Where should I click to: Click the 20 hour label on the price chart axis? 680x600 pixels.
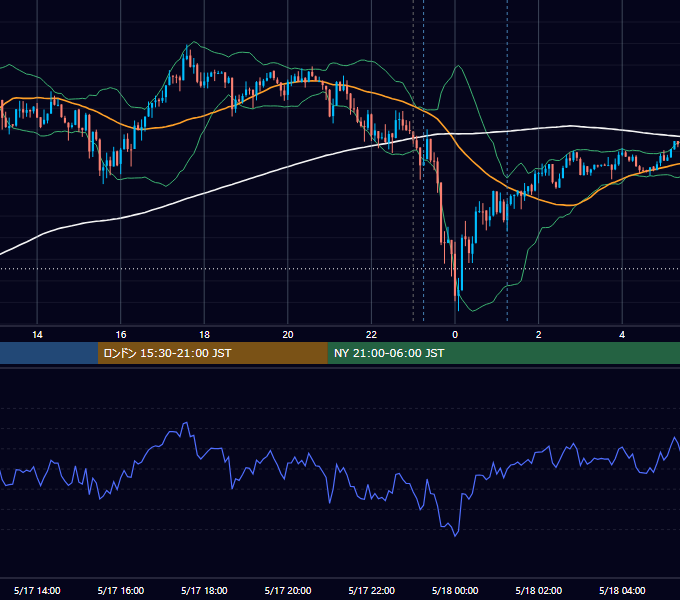click(288, 335)
